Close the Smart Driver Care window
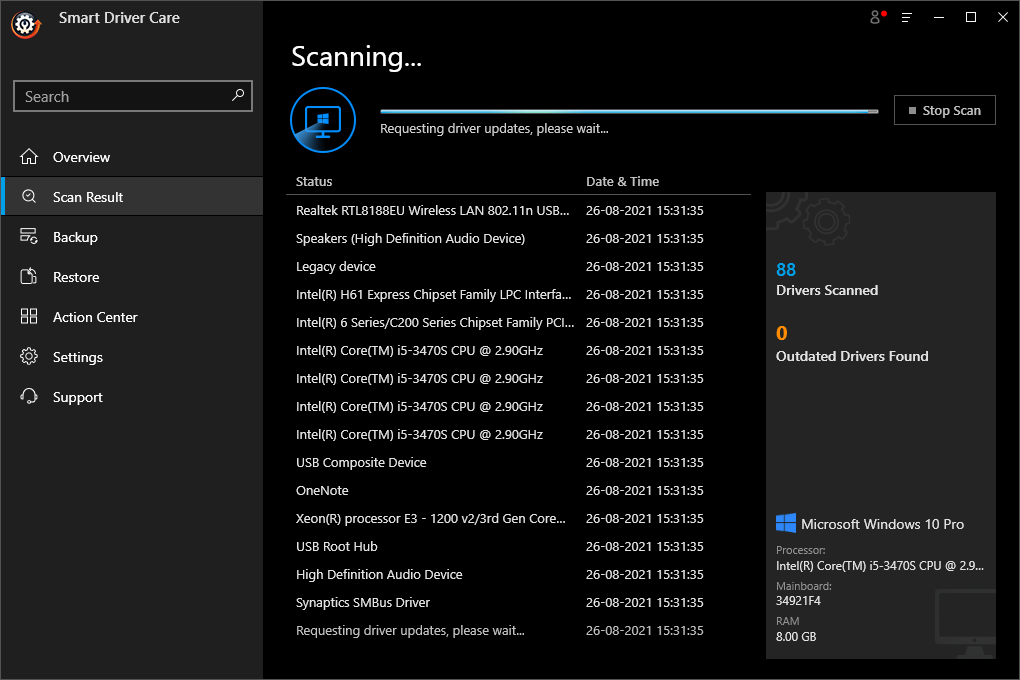 point(1002,18)
